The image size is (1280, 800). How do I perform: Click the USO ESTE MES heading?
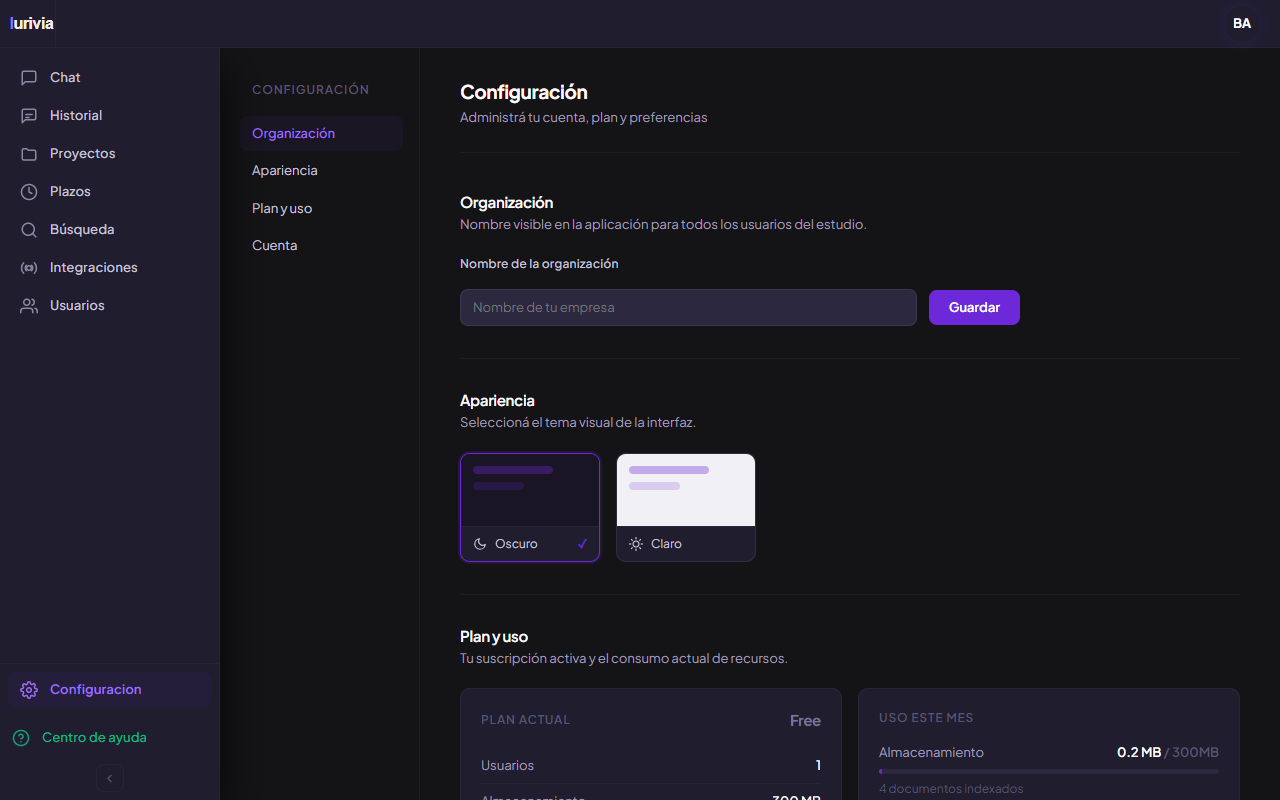click(x=926, y=718)
